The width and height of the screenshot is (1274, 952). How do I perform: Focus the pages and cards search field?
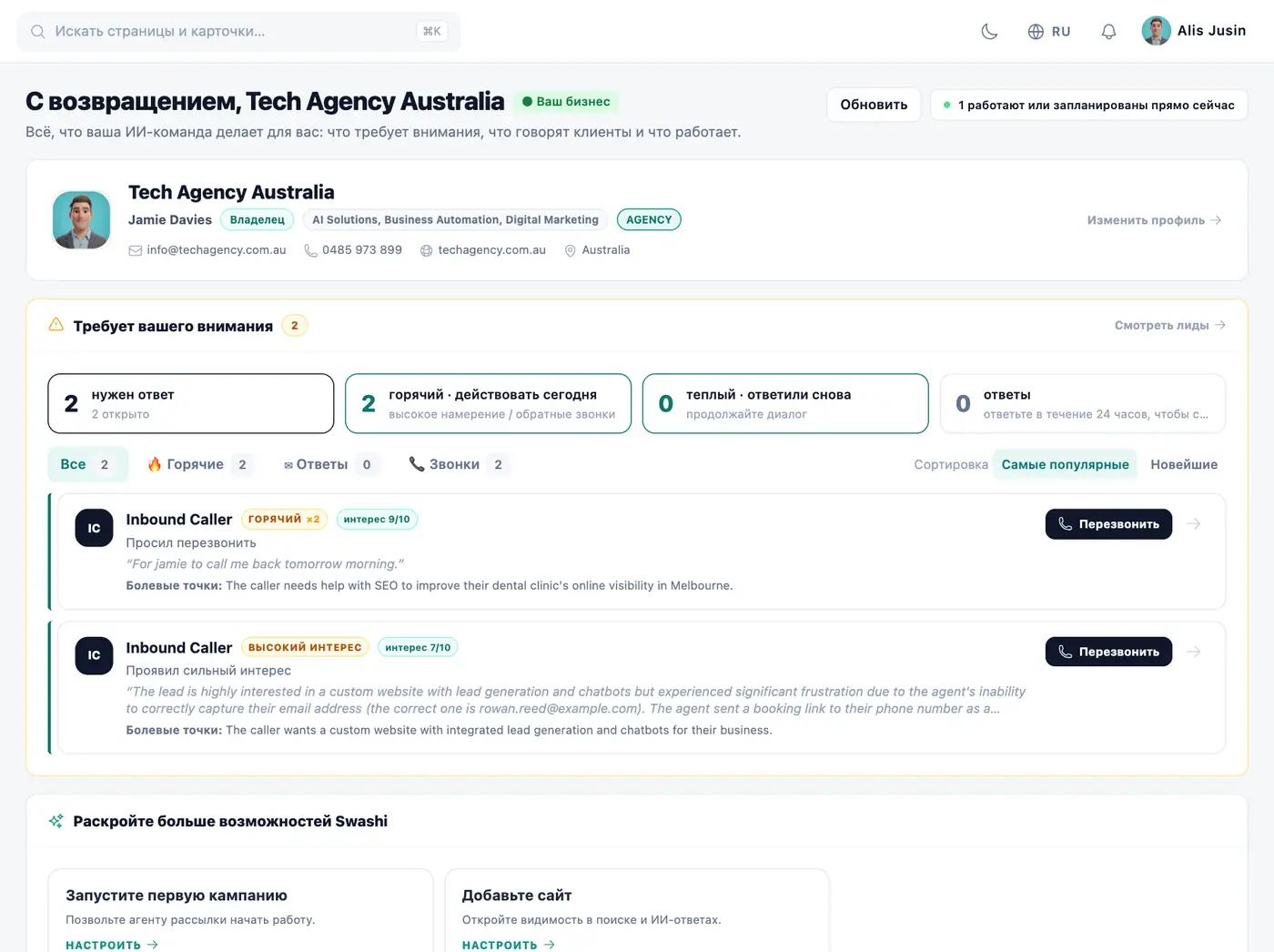(238, 32)
